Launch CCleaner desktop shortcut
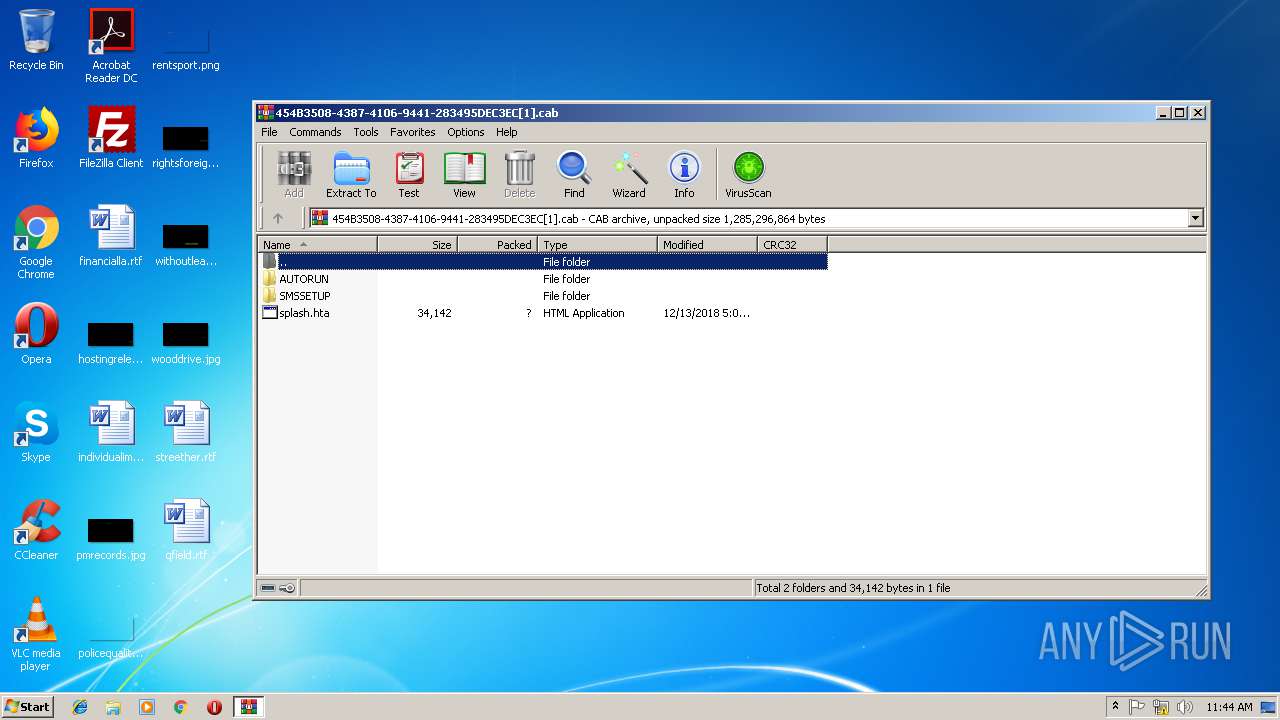The height and width of the screenshot is (720, 1280). (36, 530)
